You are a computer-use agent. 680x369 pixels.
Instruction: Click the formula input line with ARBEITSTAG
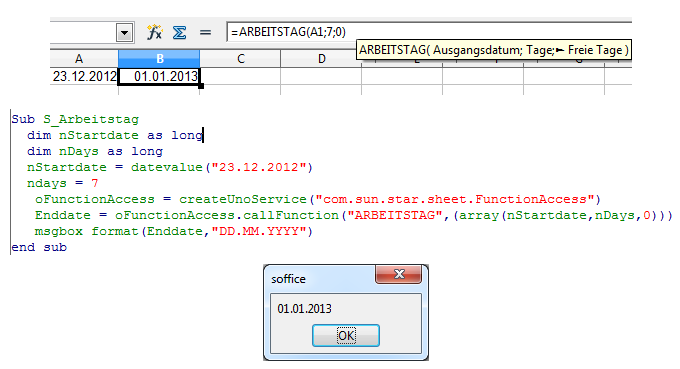429,32
